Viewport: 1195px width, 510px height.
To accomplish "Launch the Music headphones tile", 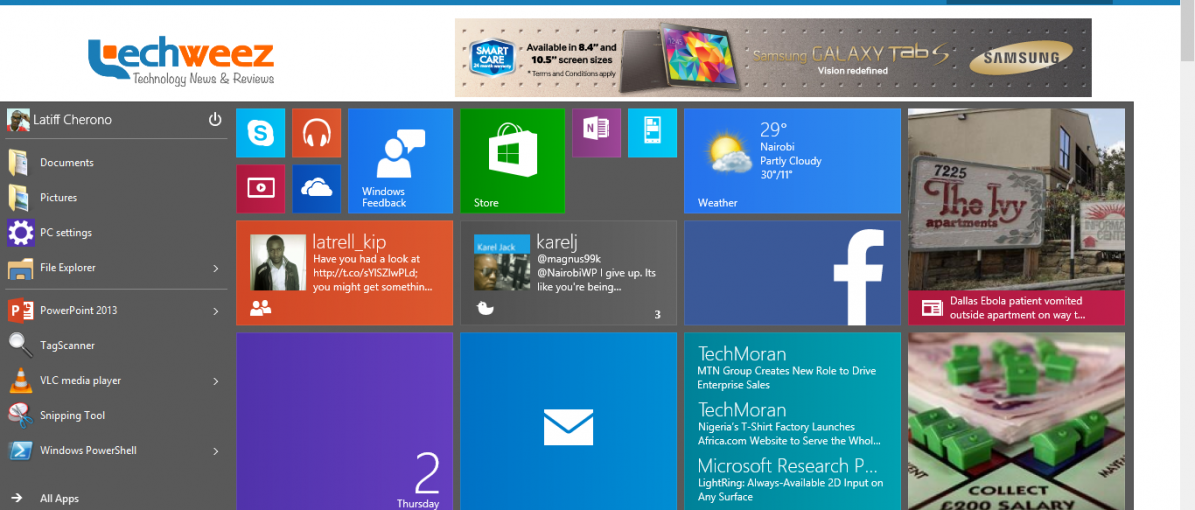I will tap(316, 133).
